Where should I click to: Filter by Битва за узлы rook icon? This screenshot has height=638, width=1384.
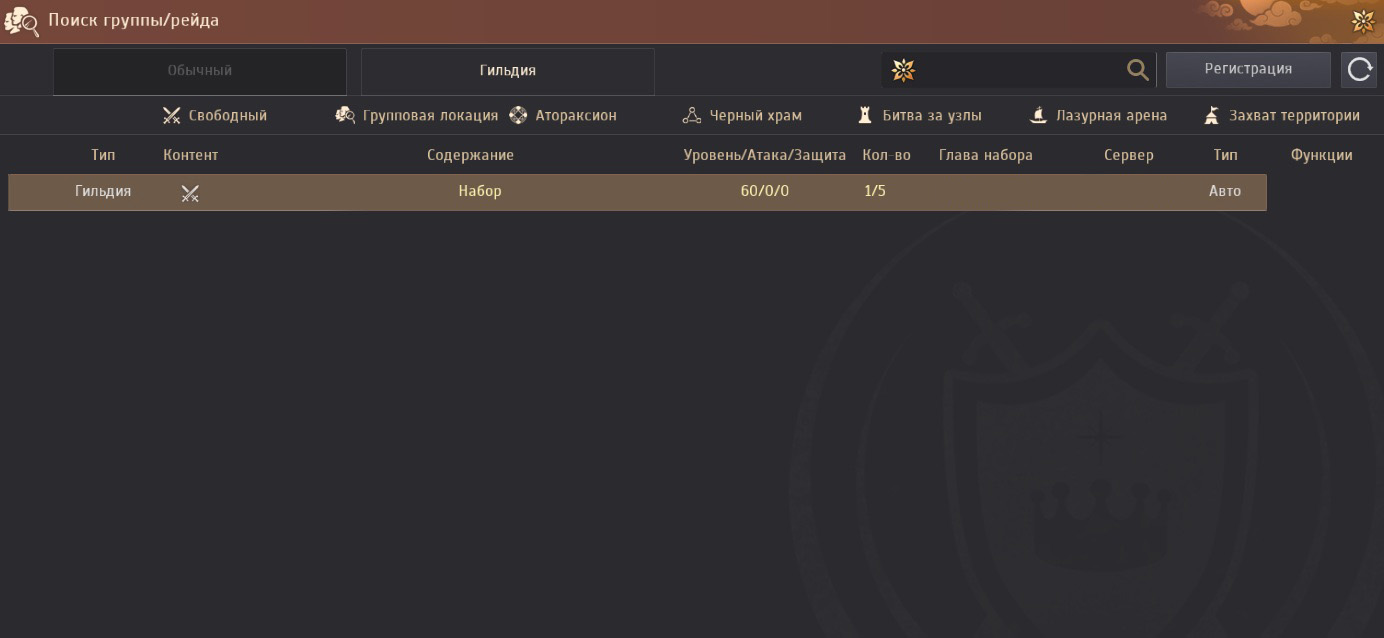coord(865,116)
